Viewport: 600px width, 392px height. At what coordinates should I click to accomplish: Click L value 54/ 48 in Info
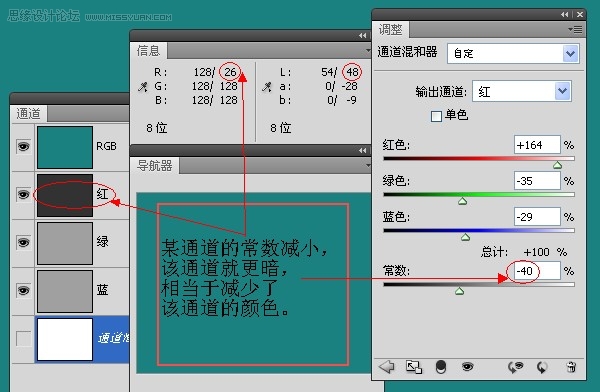(340, 72)
